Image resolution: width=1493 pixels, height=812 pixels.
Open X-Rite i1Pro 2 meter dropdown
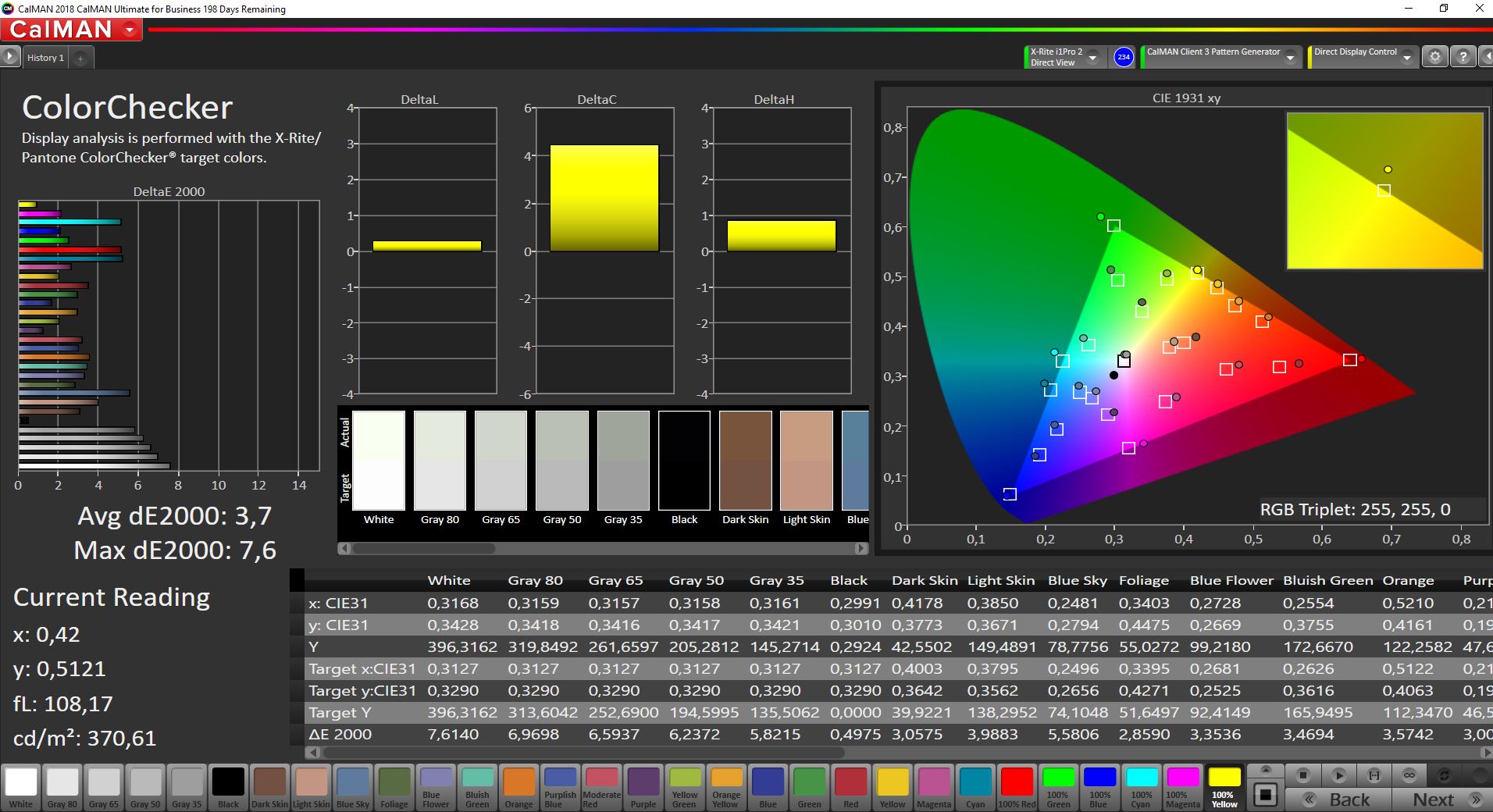(1092, 58)
